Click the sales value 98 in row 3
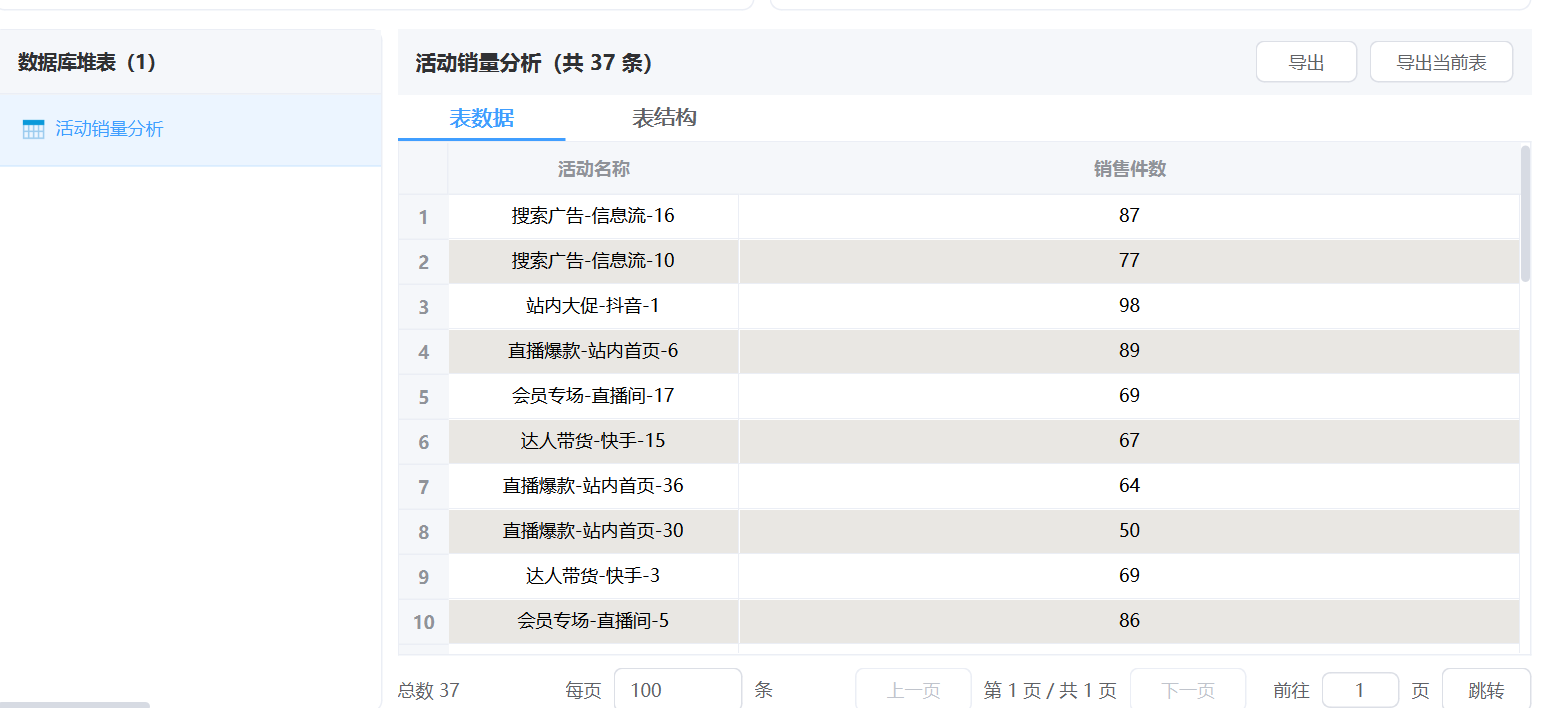Screen dimensions: 1548x708 click(x=1129, y=306)
